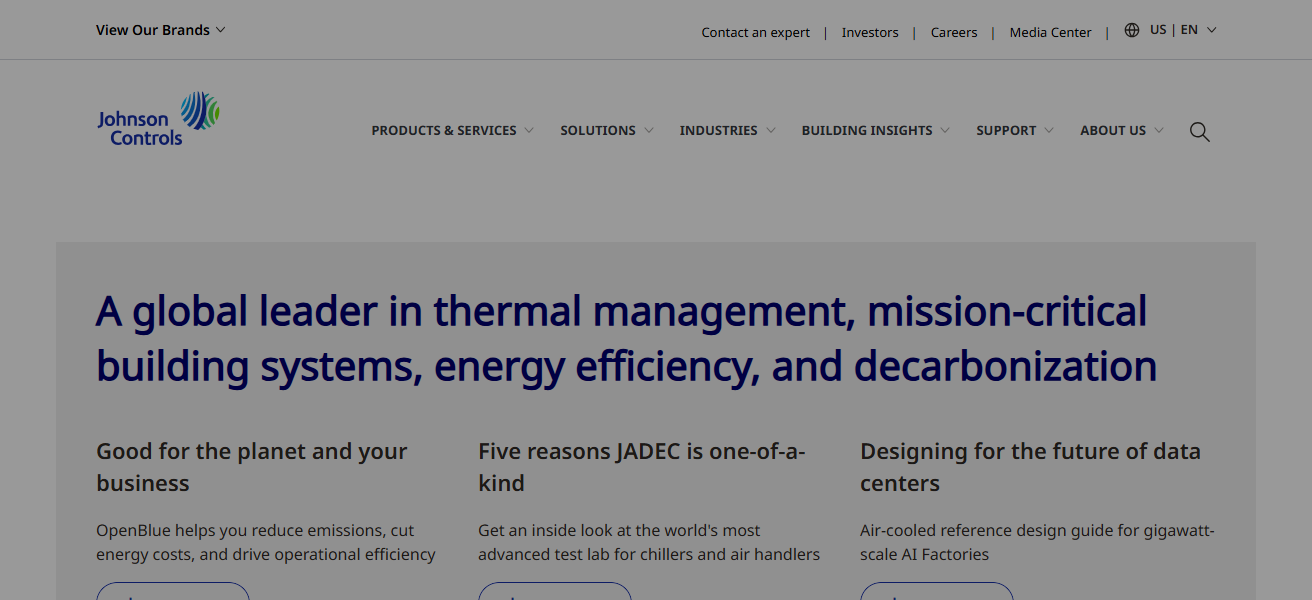
Task: Expand the Industries menu
Action: 727,131
